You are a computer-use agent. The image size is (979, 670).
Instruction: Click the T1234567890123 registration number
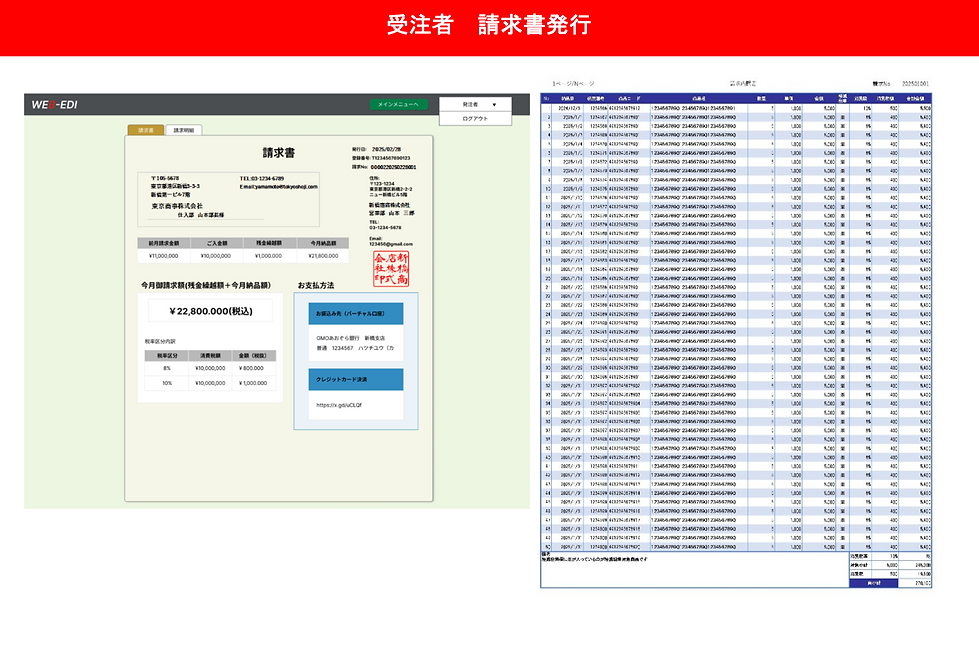point(391,159)
